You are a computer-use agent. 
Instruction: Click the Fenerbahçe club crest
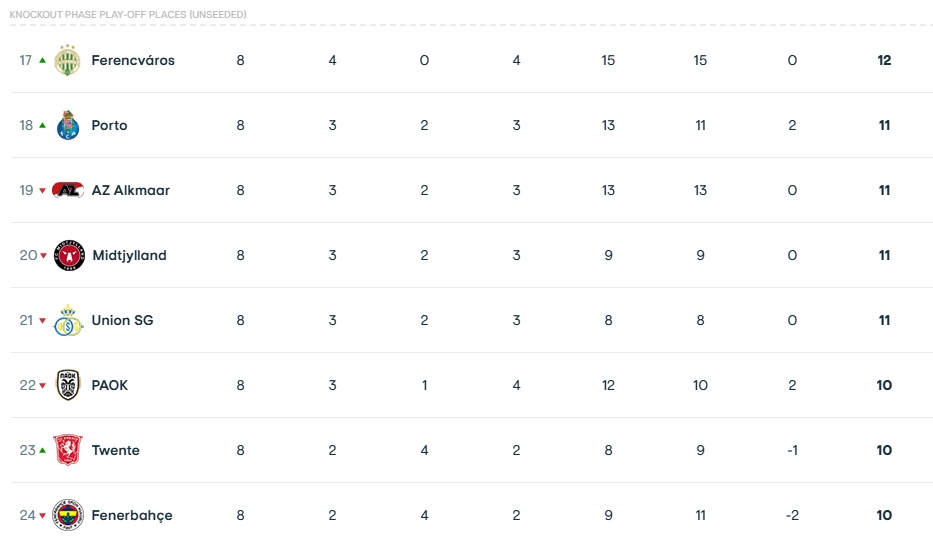pos(68,515)
